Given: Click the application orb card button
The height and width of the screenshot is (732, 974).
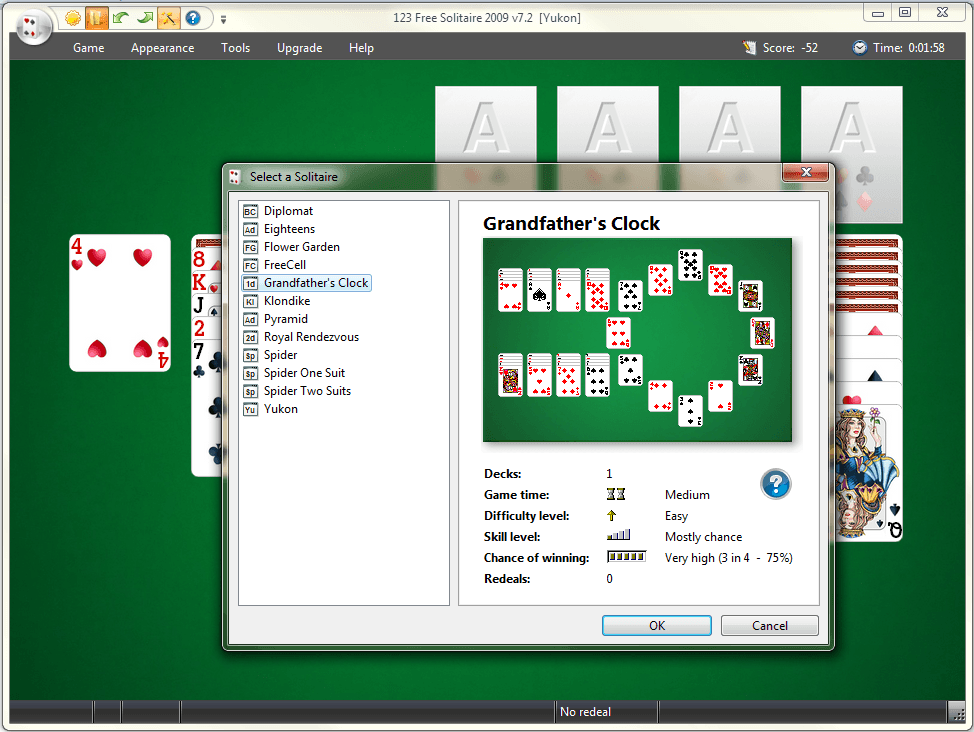Looking at the screenshot, I should pyautogui.click(x=32, y=27).
